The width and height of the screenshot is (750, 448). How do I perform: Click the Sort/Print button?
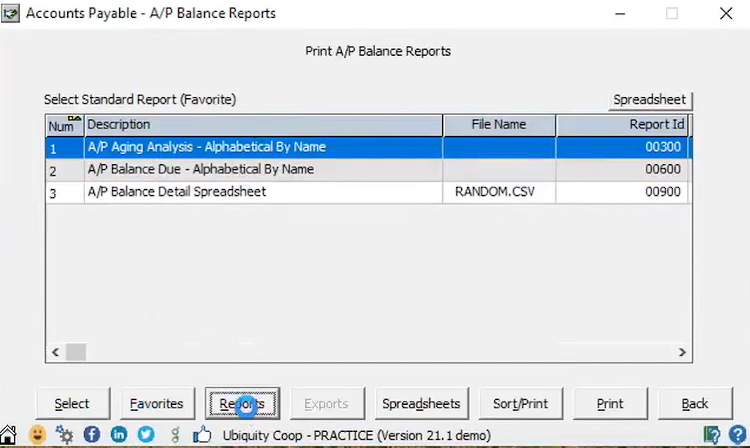click(x=520, y=404)
